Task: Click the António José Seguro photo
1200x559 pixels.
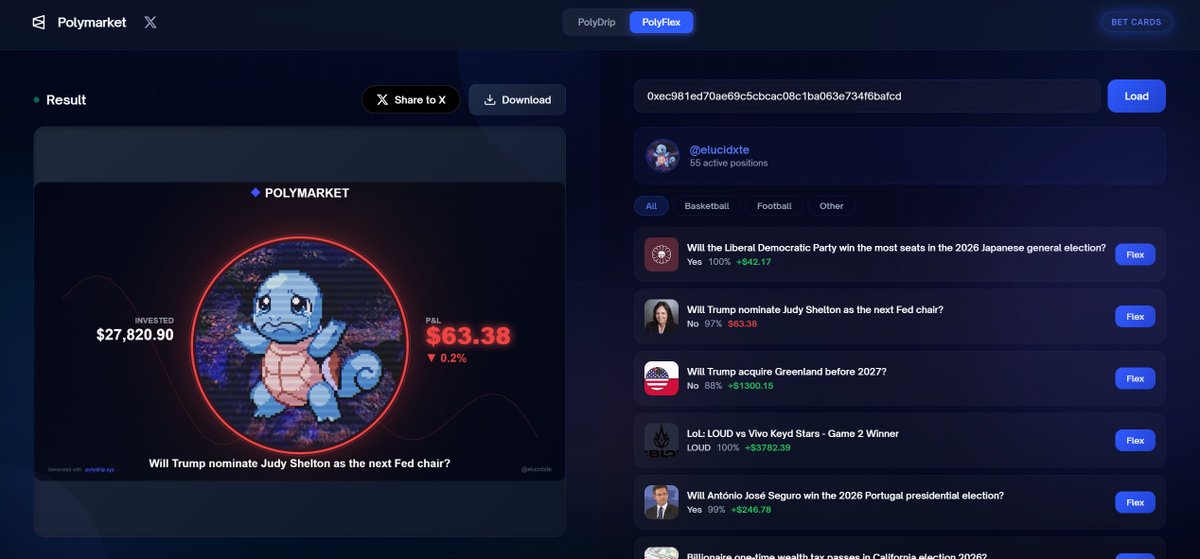Action: pyautogui.click(x=661, y=502)
